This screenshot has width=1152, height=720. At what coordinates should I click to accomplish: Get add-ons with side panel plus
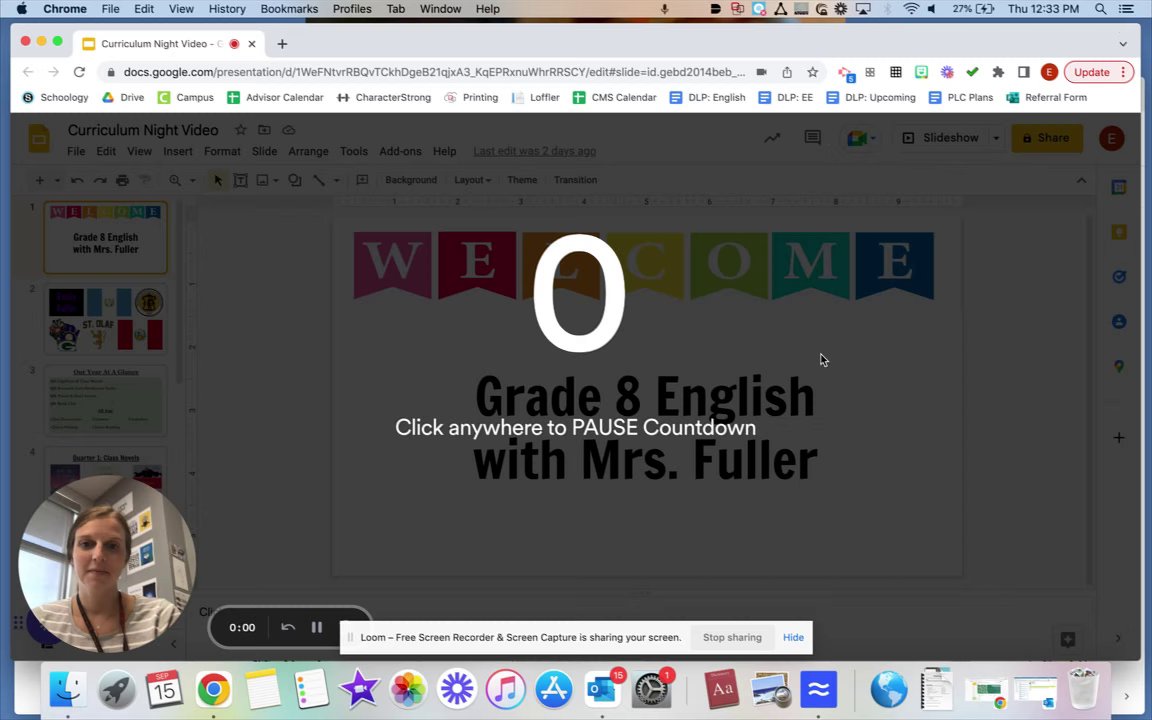[1119, 438]
